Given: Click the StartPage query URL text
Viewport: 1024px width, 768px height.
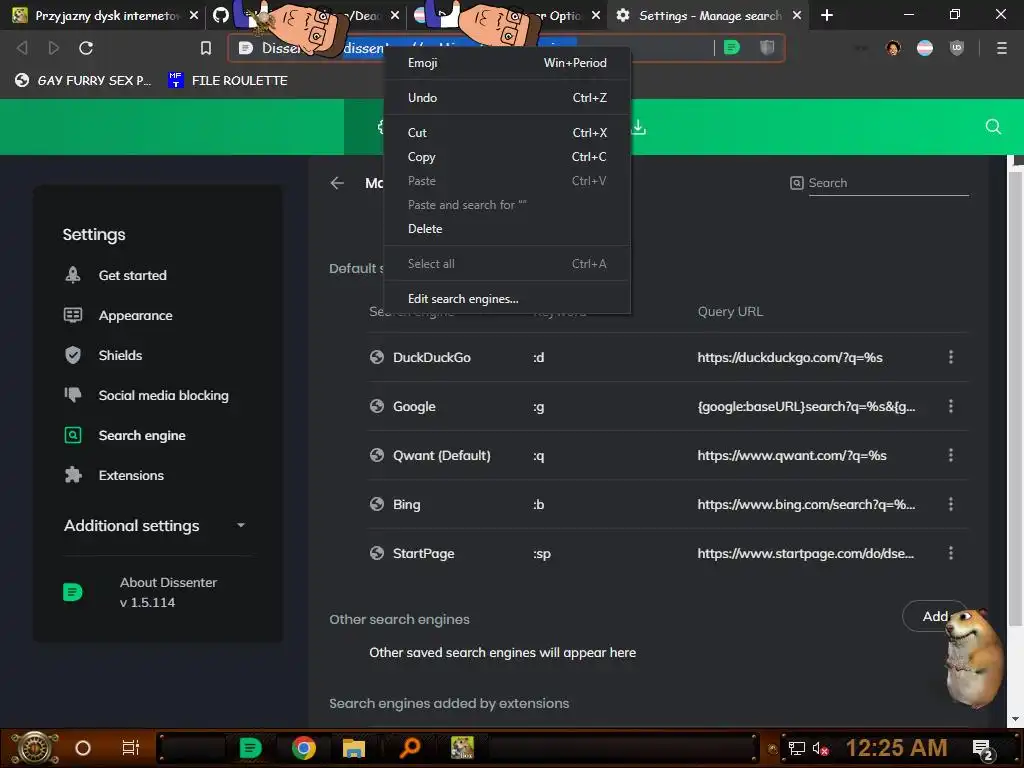Looking at the screenshot, I should coord(806,553).
